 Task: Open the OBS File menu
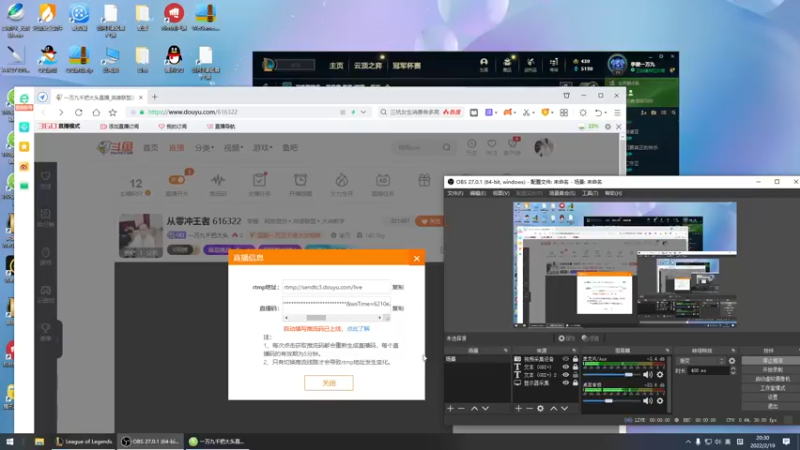click(x=455, y=193)
